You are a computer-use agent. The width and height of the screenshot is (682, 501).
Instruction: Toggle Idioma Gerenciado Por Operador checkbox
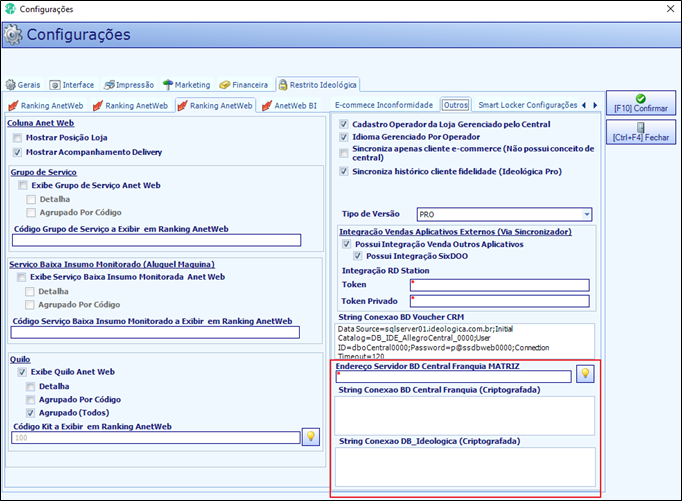tap(344, 137)
